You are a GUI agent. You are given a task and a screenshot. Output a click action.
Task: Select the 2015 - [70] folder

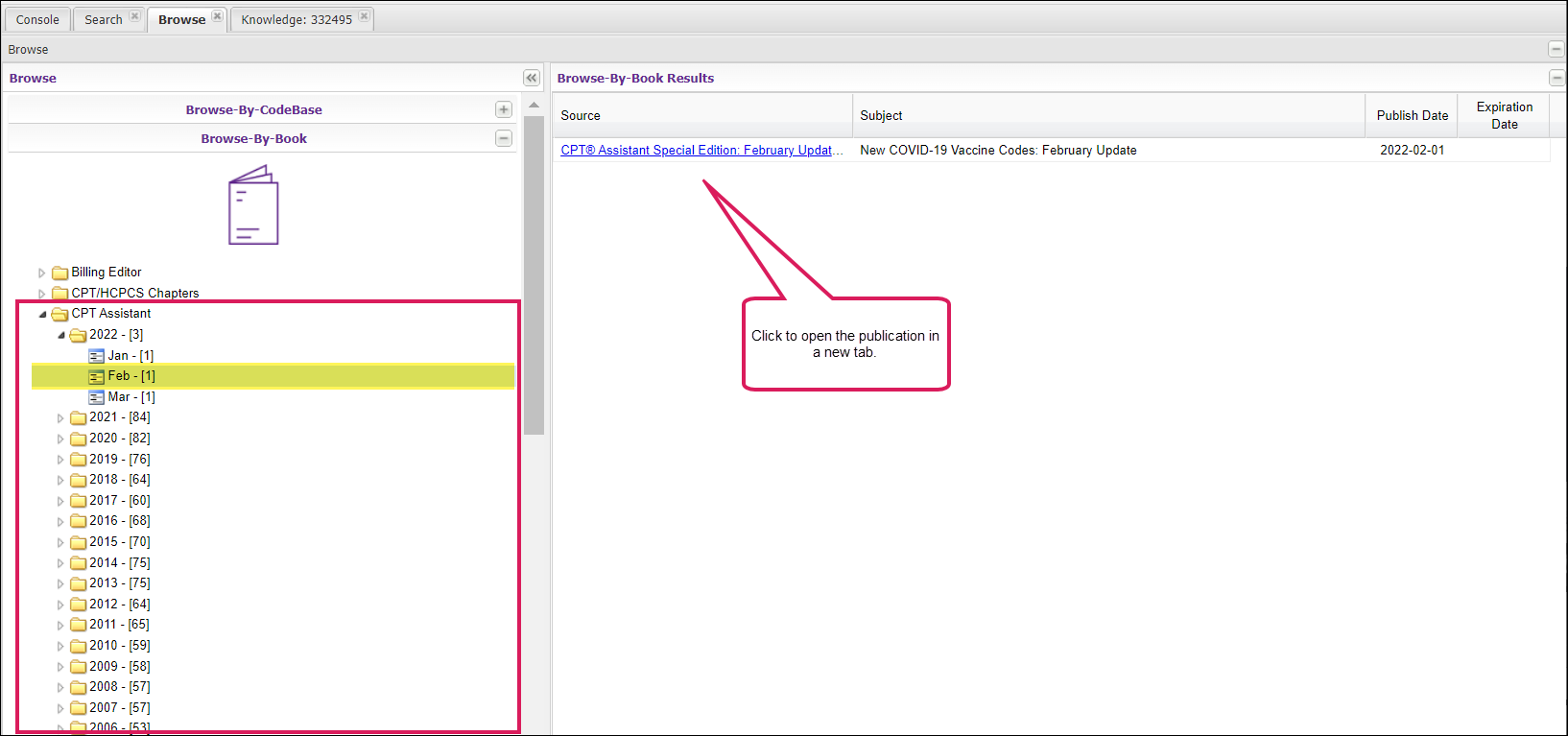tap(119, 542)
